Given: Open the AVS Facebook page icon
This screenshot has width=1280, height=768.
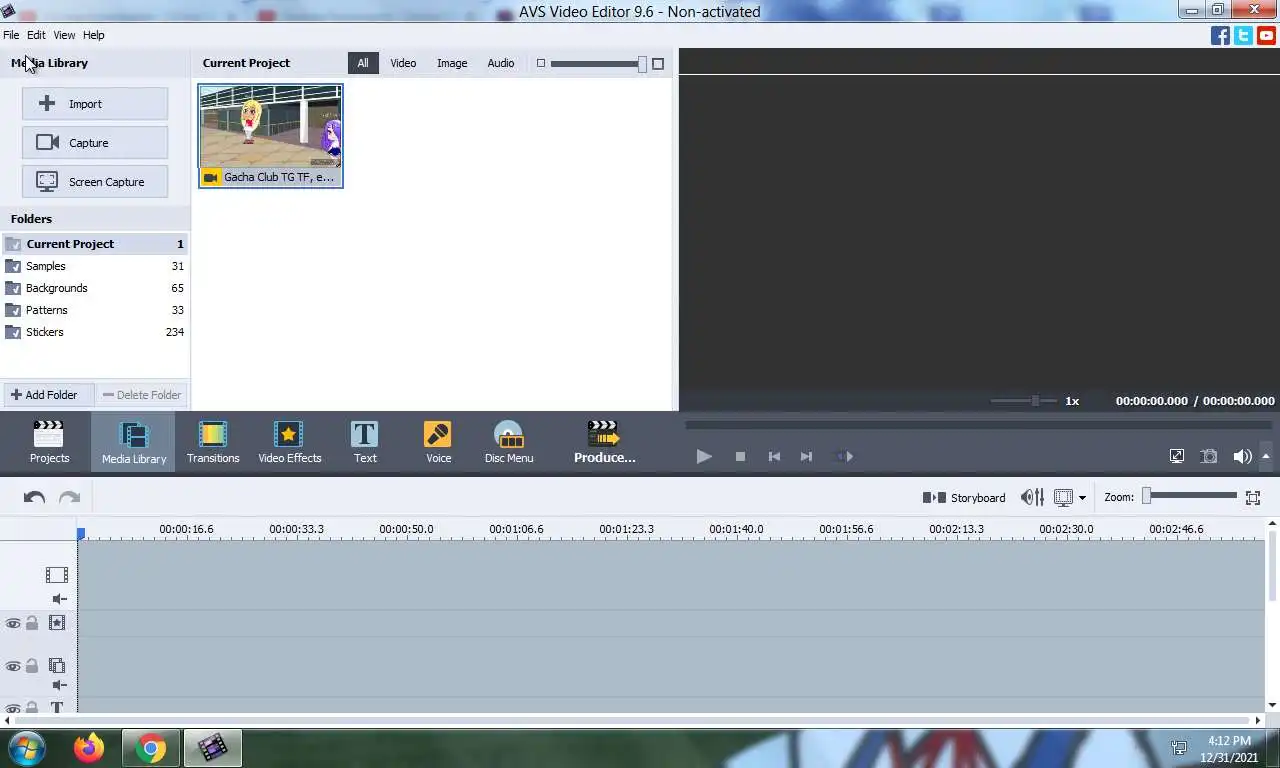Looking at the screenshot, I should coord(1220,36).
